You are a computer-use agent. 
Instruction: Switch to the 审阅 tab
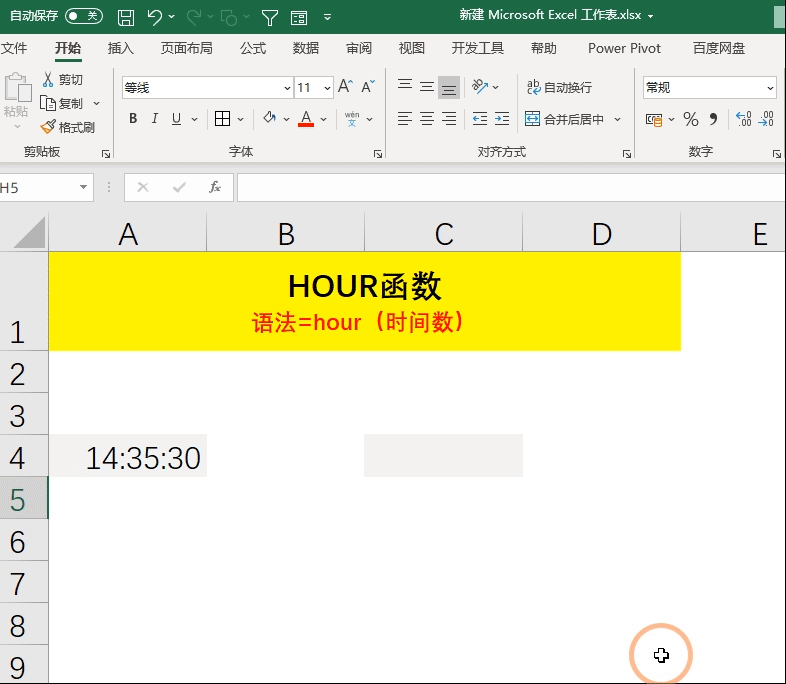pyautogui.click(x=359, y=48)
